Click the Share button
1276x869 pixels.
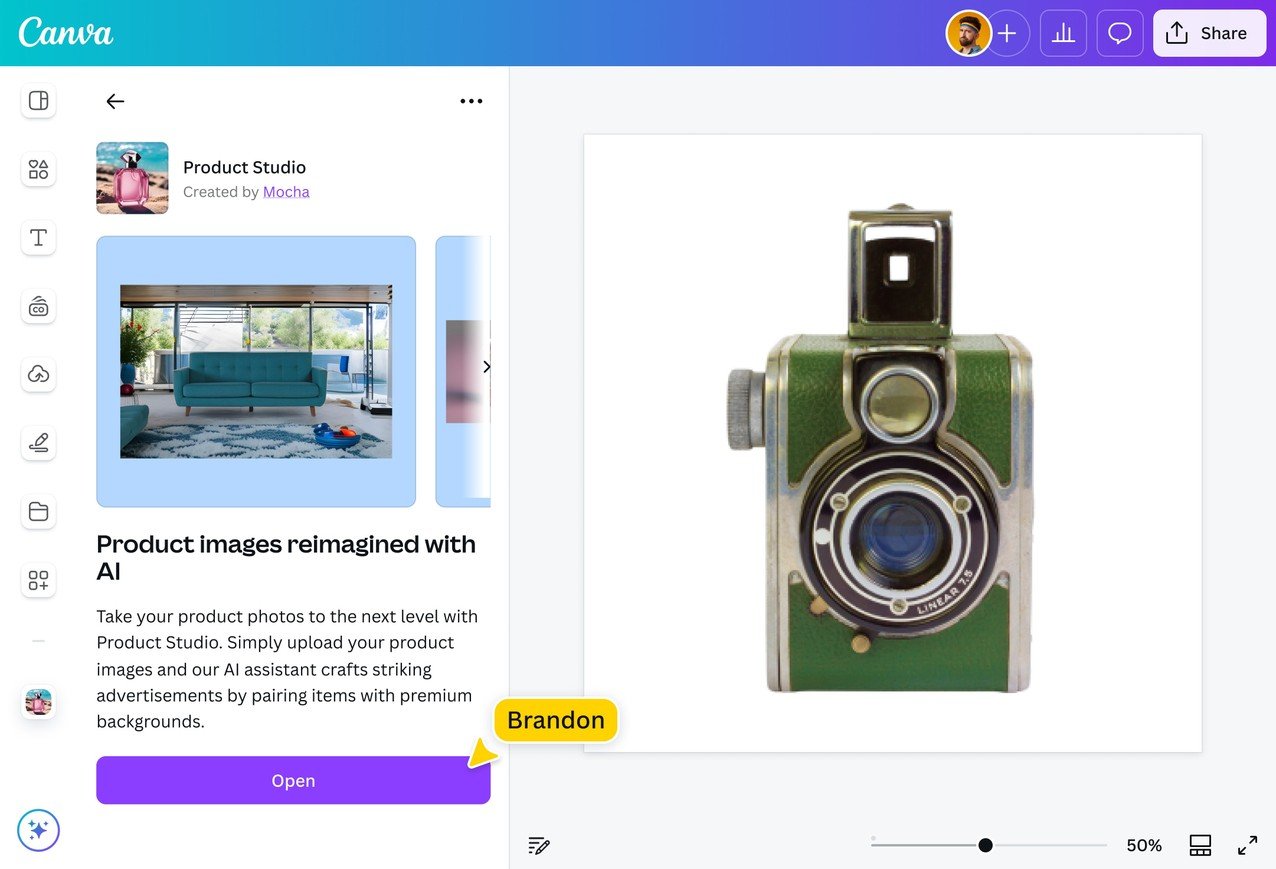pyautogui.click(x=1208, y=34)
